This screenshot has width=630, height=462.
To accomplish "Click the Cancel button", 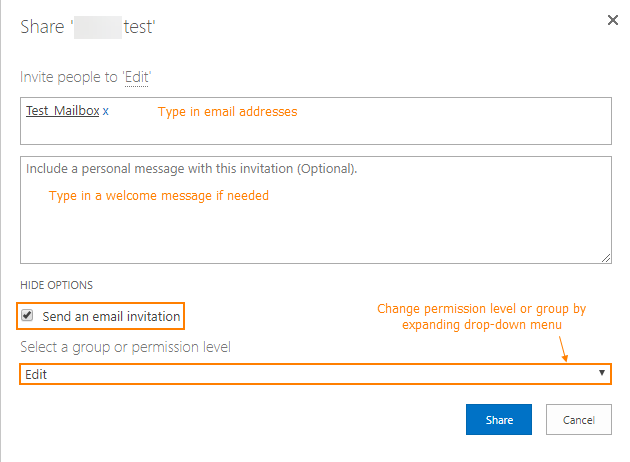I will click(579, 419).
